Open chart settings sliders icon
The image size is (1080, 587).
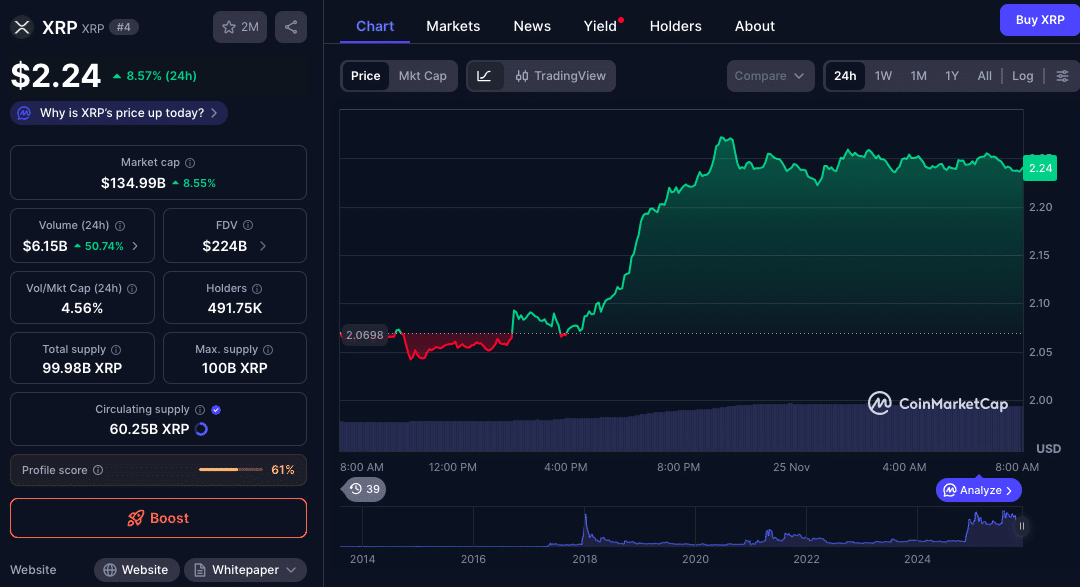[1063, 76]
